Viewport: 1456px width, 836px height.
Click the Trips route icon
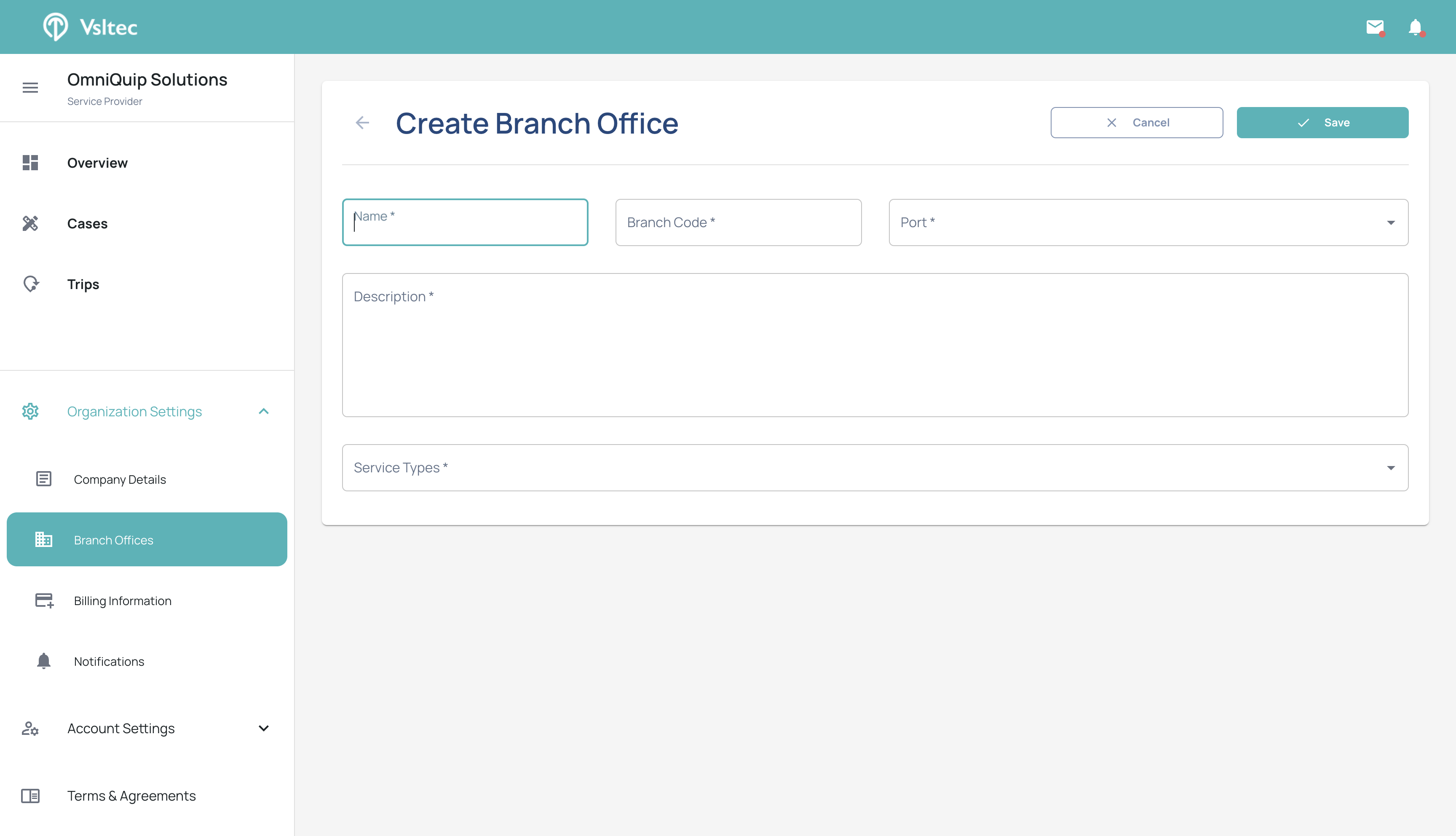30,284
